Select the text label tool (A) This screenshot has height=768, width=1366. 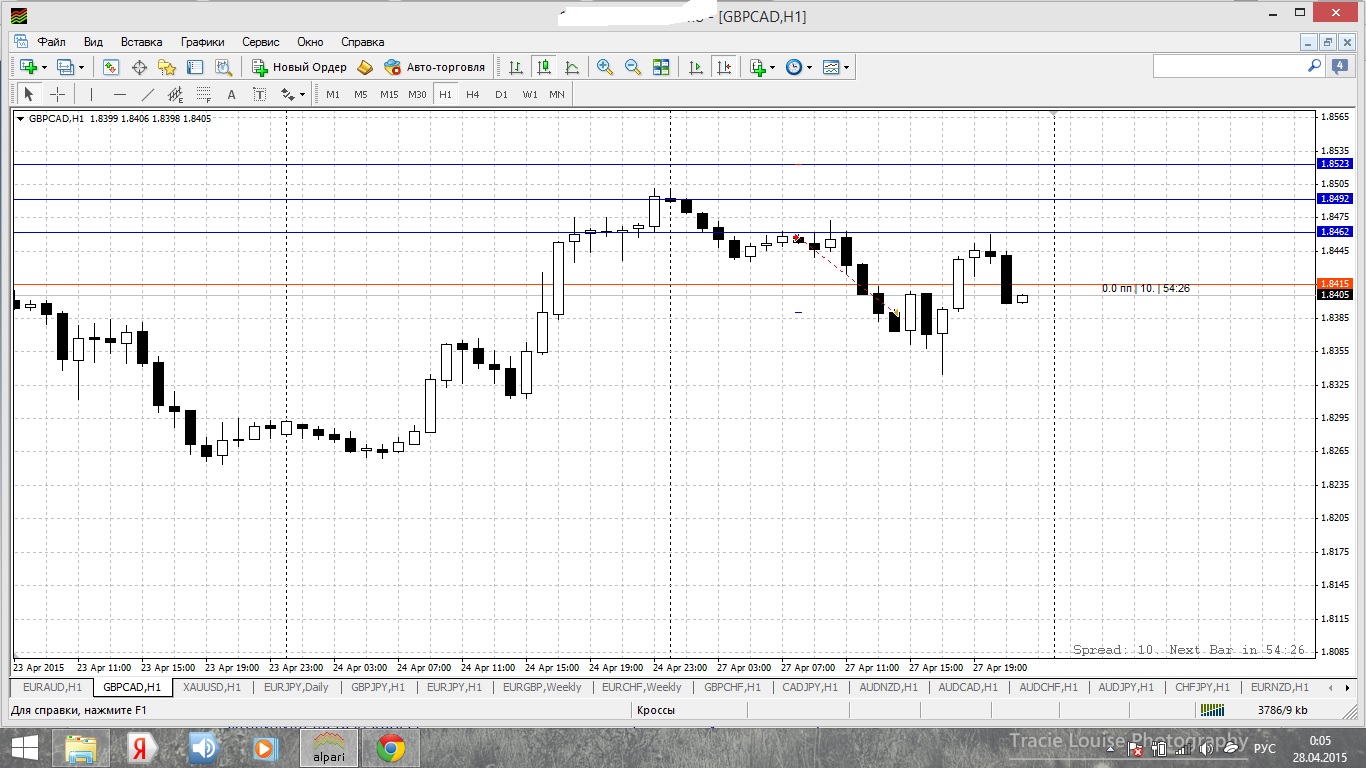[x=231, y=94]
